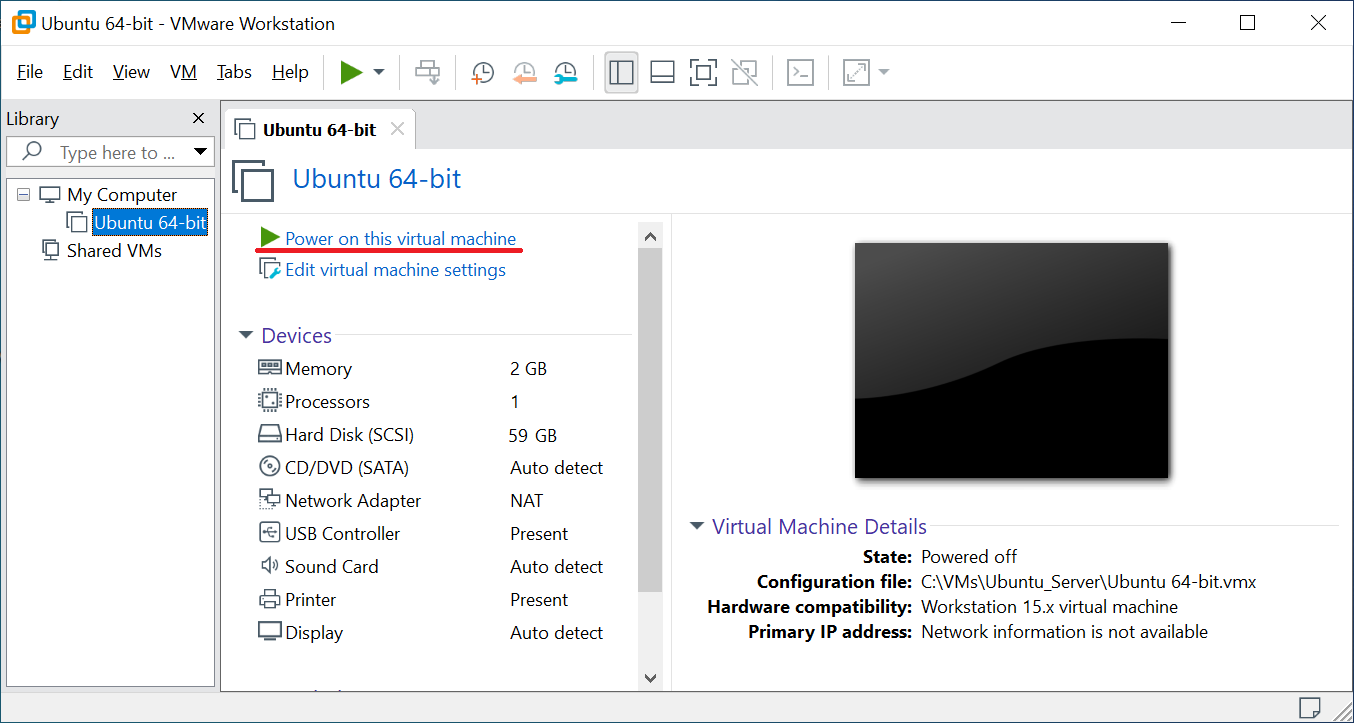The image size is (1354, 723).
Task: Click the Processors value 1
Action: 515,402
